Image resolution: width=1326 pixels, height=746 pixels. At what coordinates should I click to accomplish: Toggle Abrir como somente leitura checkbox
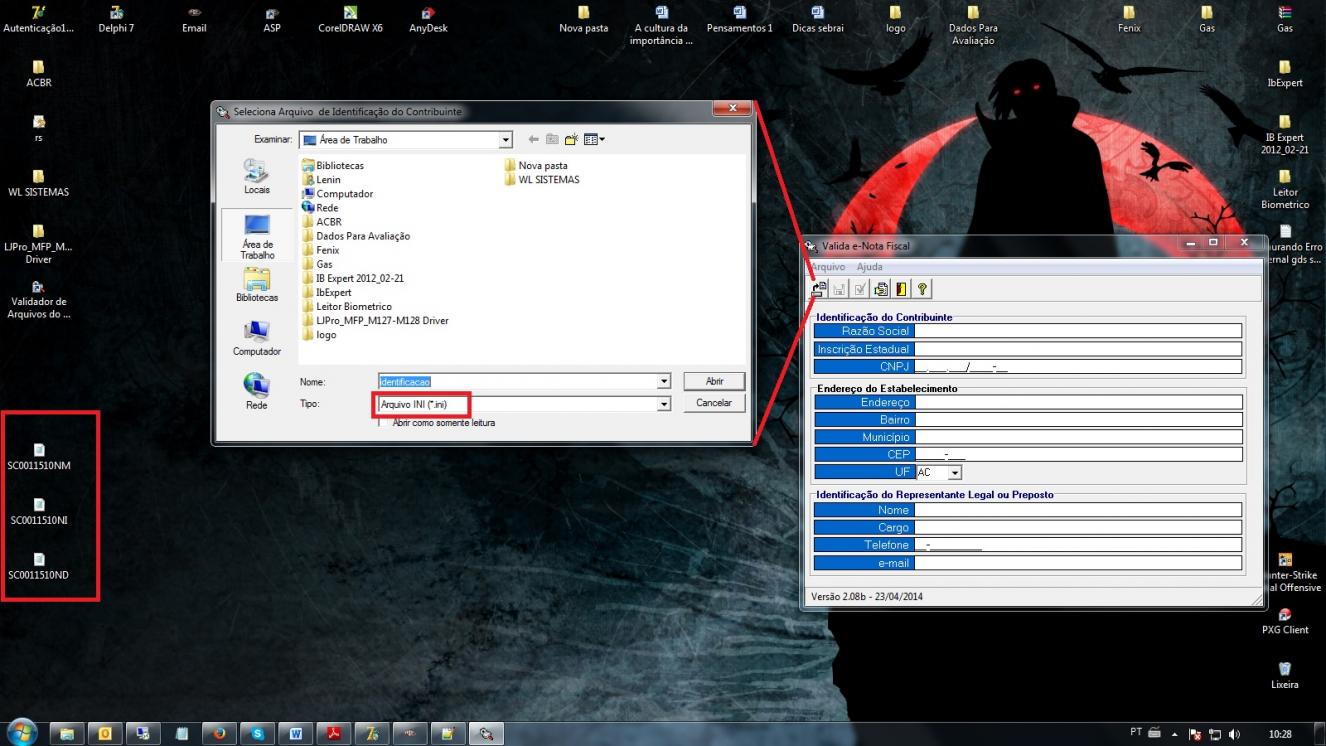pyautogui.click(x=384, y=423)
